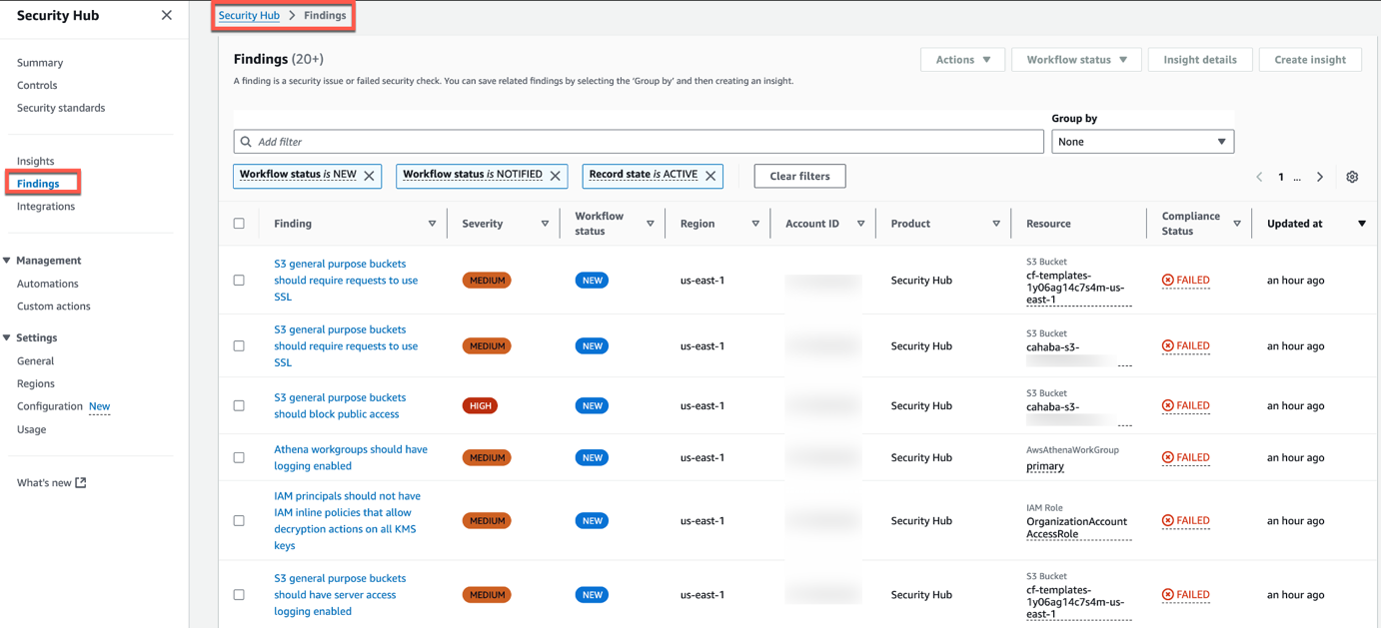Click the Clear filters button
The height and width of the screenshot is (632, 1384).
799,175
